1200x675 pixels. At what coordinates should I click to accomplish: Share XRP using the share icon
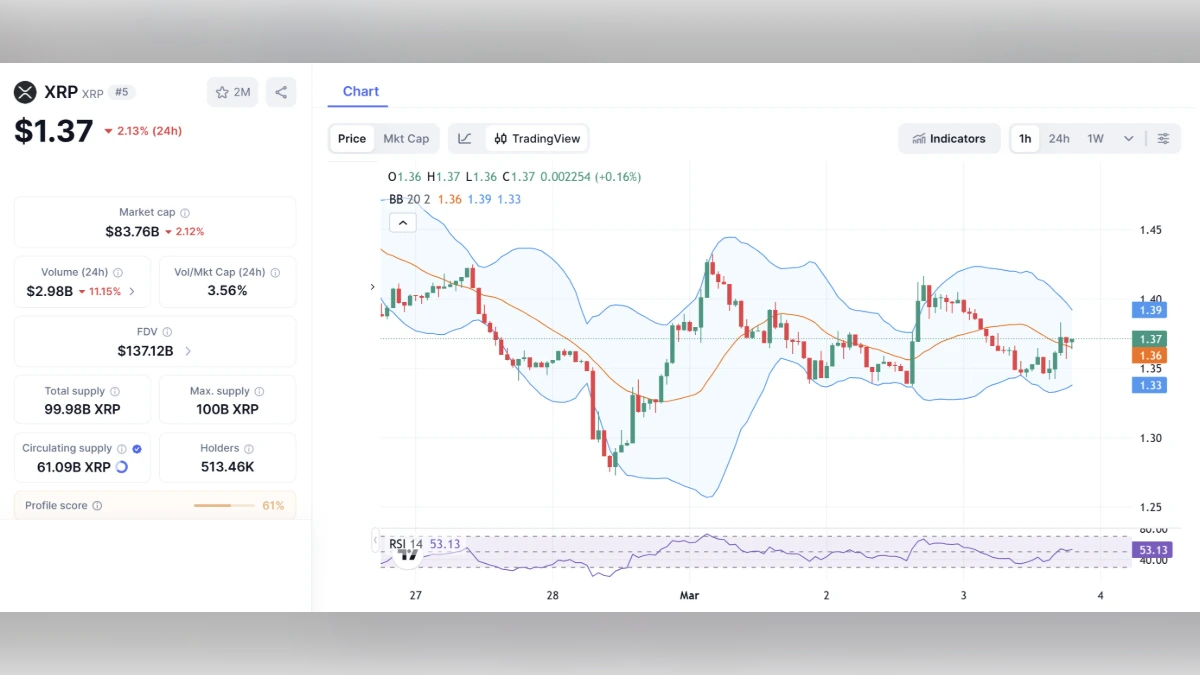pyautogui.click(x=281, y=91)
